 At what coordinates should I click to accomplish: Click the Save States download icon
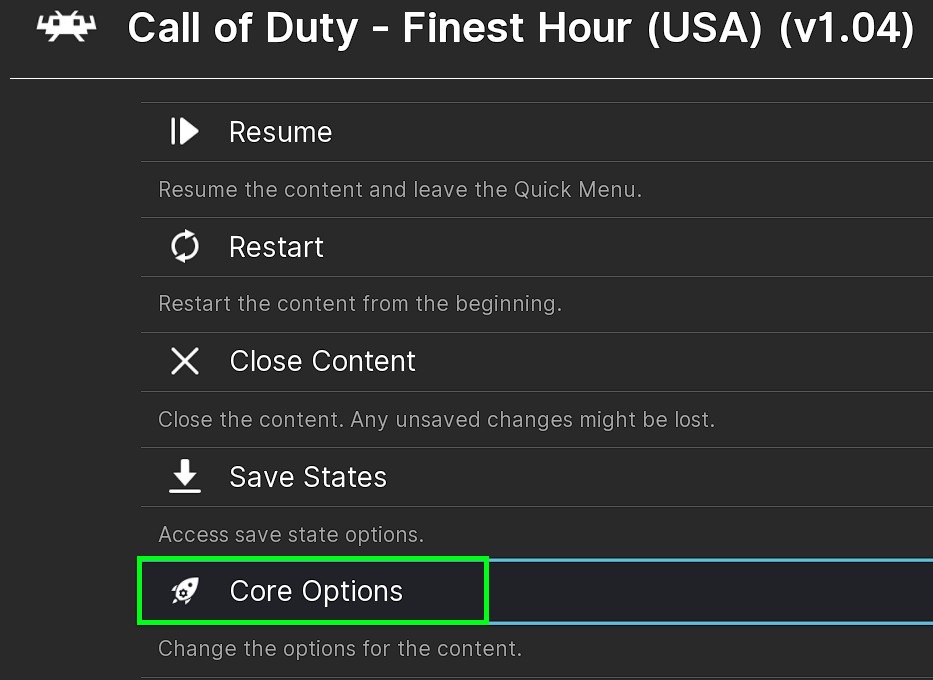(185, 477)
